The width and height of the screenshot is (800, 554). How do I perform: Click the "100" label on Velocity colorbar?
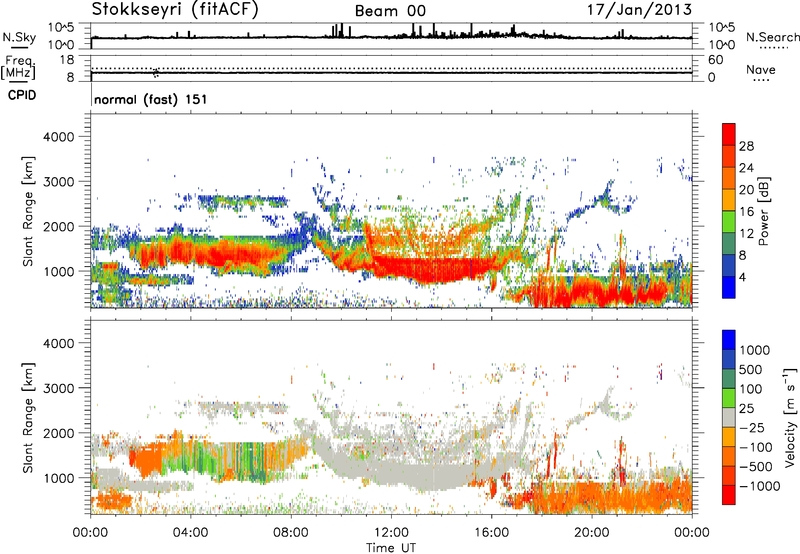751,389
